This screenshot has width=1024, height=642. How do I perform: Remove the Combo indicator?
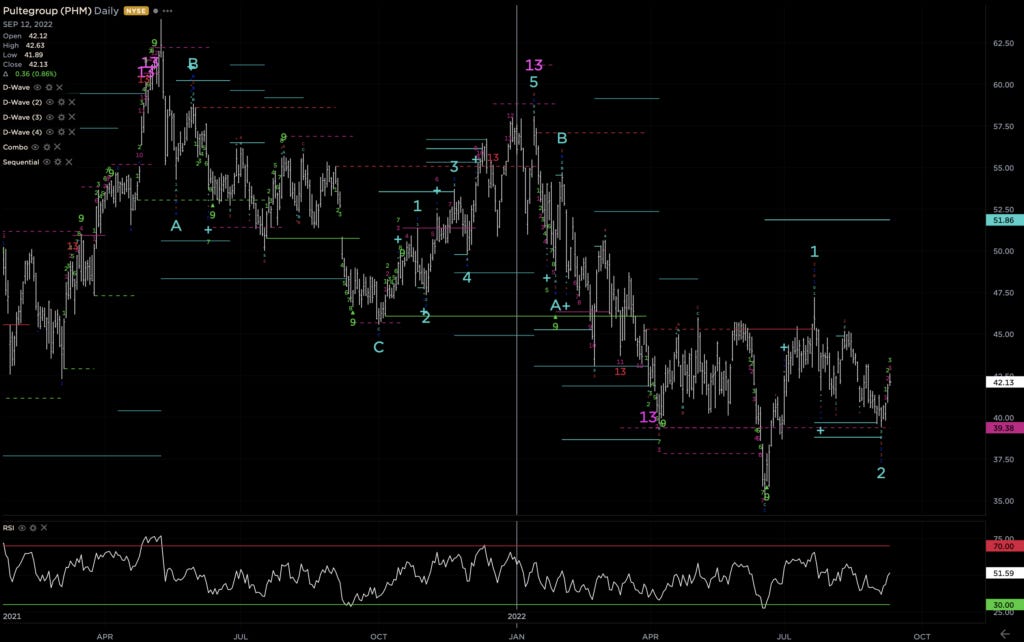57,148
